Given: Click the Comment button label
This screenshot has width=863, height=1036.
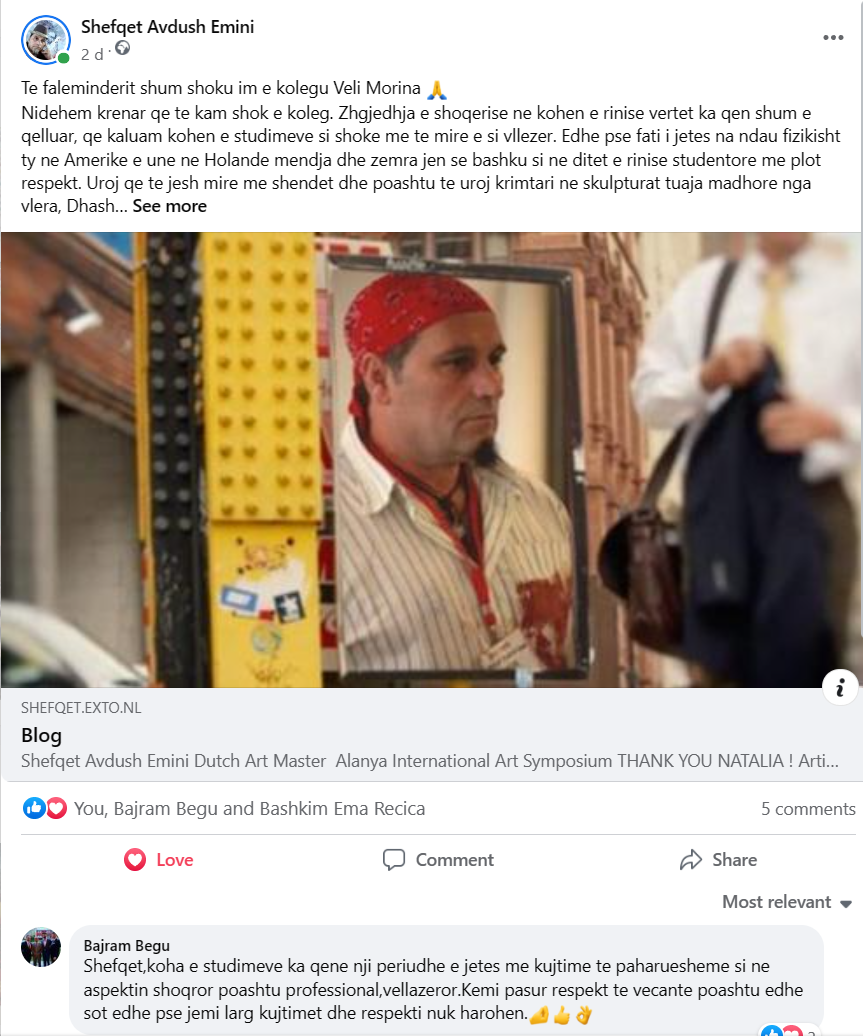Looking at the screenshot, I should [x=455, y=860].
